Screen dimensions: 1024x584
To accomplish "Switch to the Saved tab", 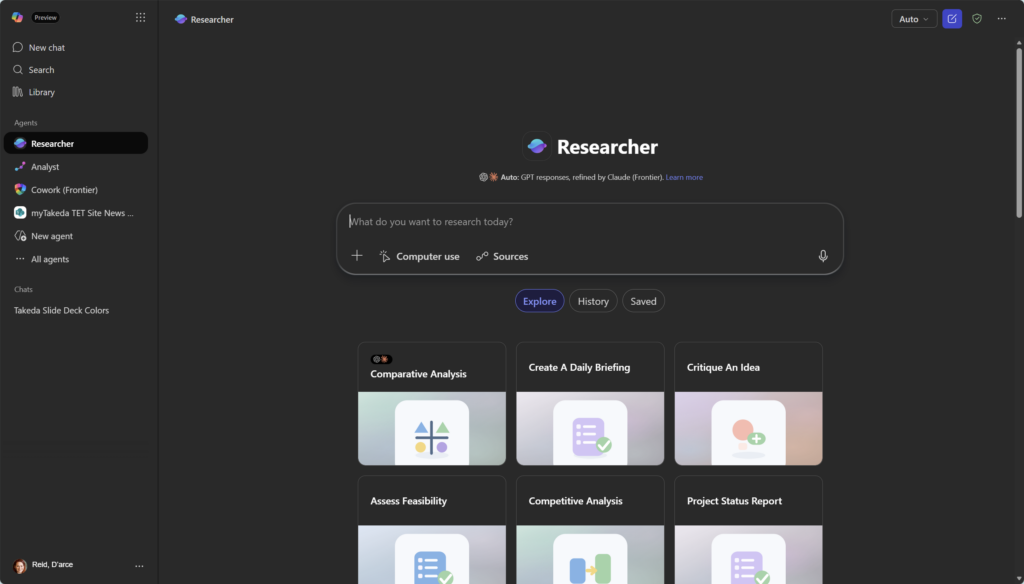I will [643, 301].
